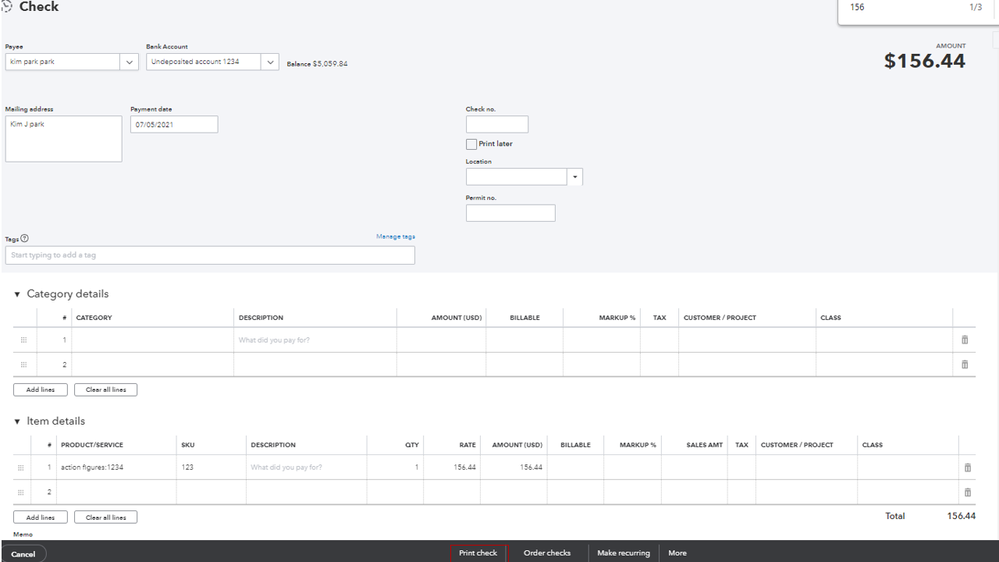The image size is (999, 562).
Task: Click Add lines under Category details
Action: [x=40, y=389]
